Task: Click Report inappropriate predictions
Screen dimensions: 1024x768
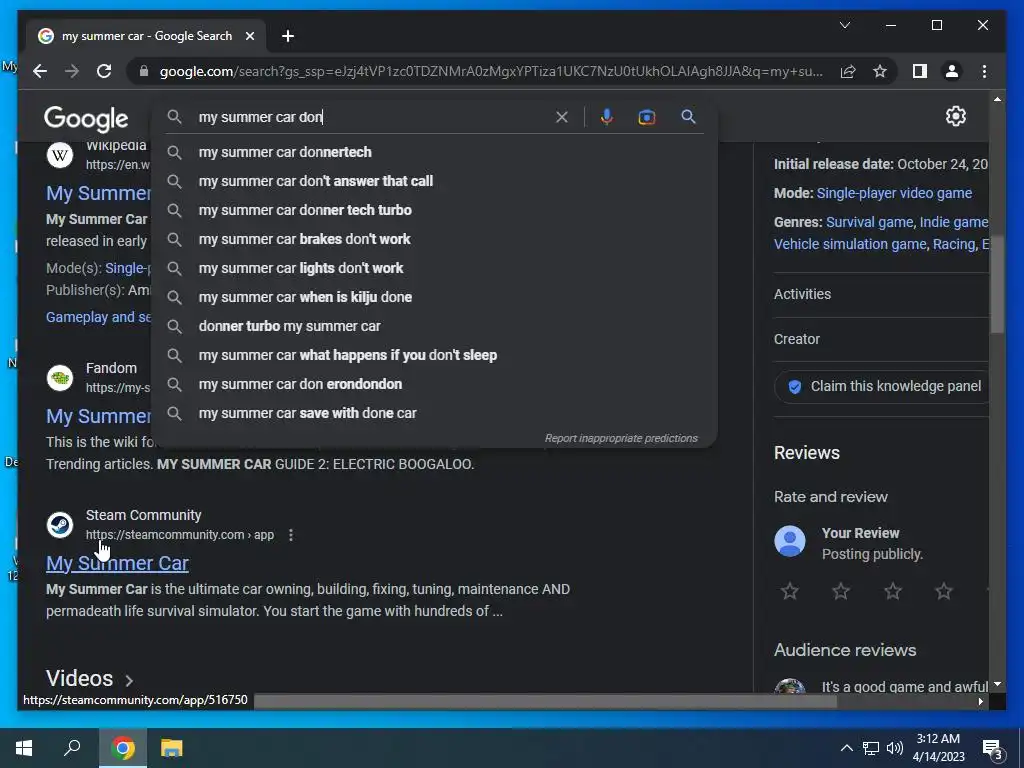Action: coord(621,438)
